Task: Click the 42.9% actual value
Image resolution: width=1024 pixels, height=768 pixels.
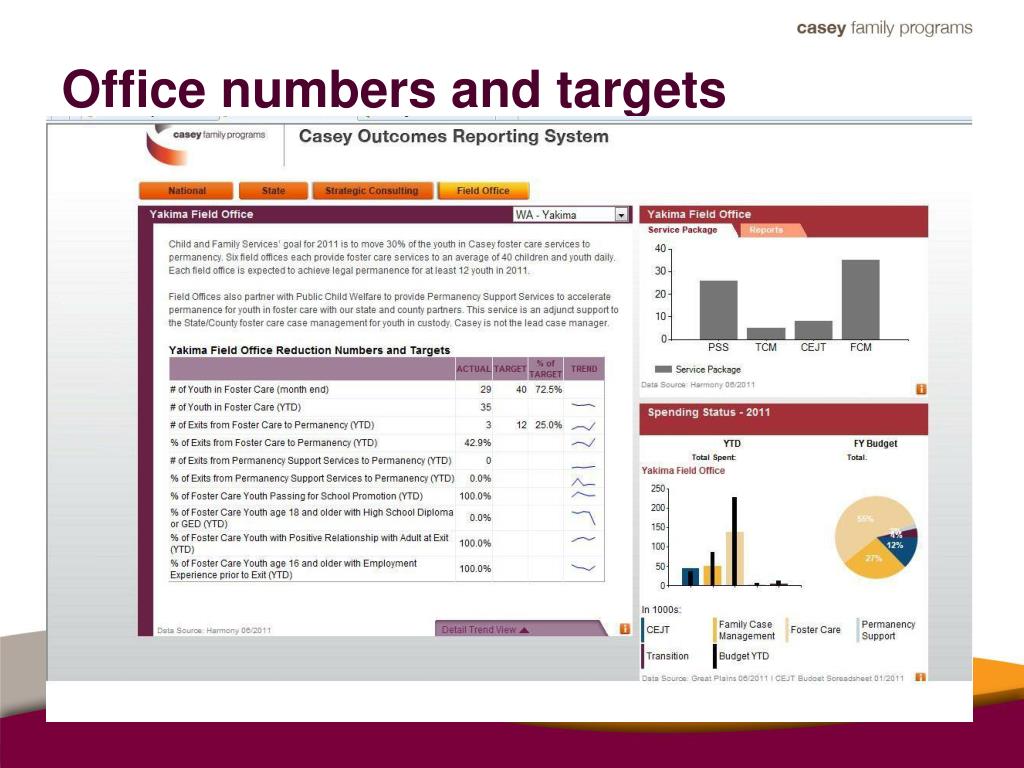Action: pos(477,443)
